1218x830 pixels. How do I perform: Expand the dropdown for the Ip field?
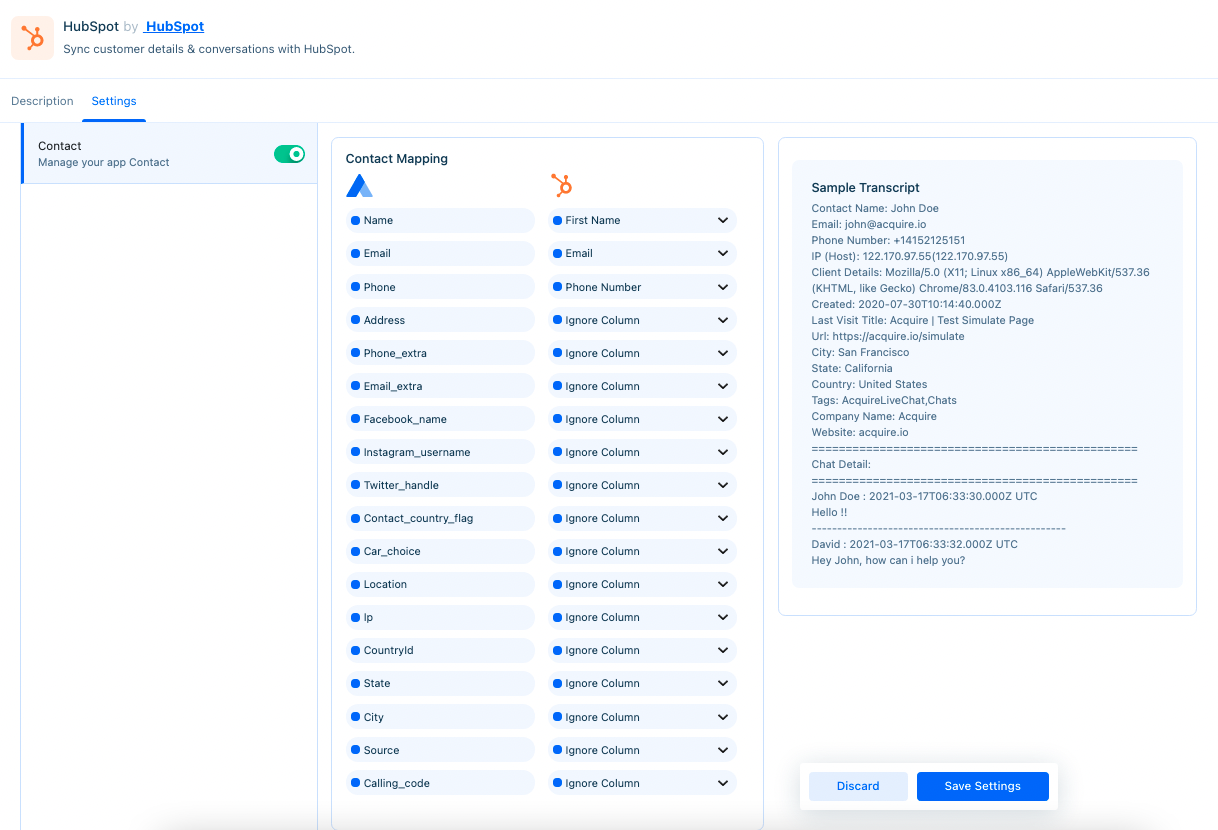(x=642, y=617)
